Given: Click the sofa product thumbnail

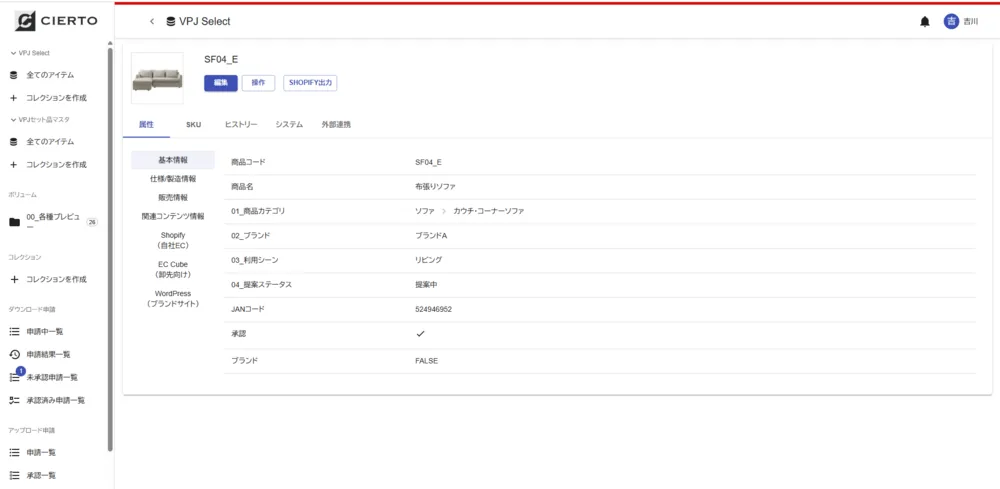Looking at the screenshot, I should [157, 78].
